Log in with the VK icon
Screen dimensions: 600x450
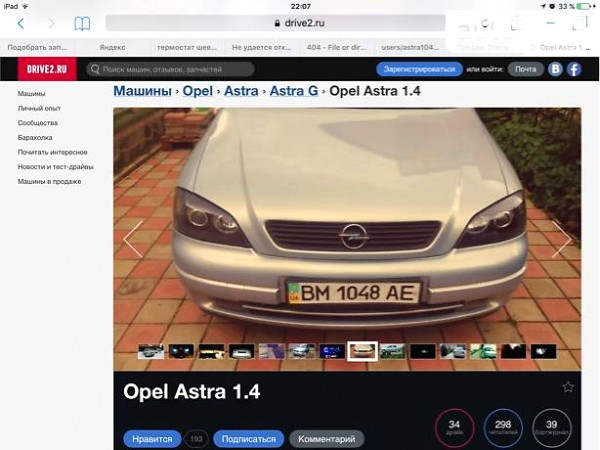(555, 69)
